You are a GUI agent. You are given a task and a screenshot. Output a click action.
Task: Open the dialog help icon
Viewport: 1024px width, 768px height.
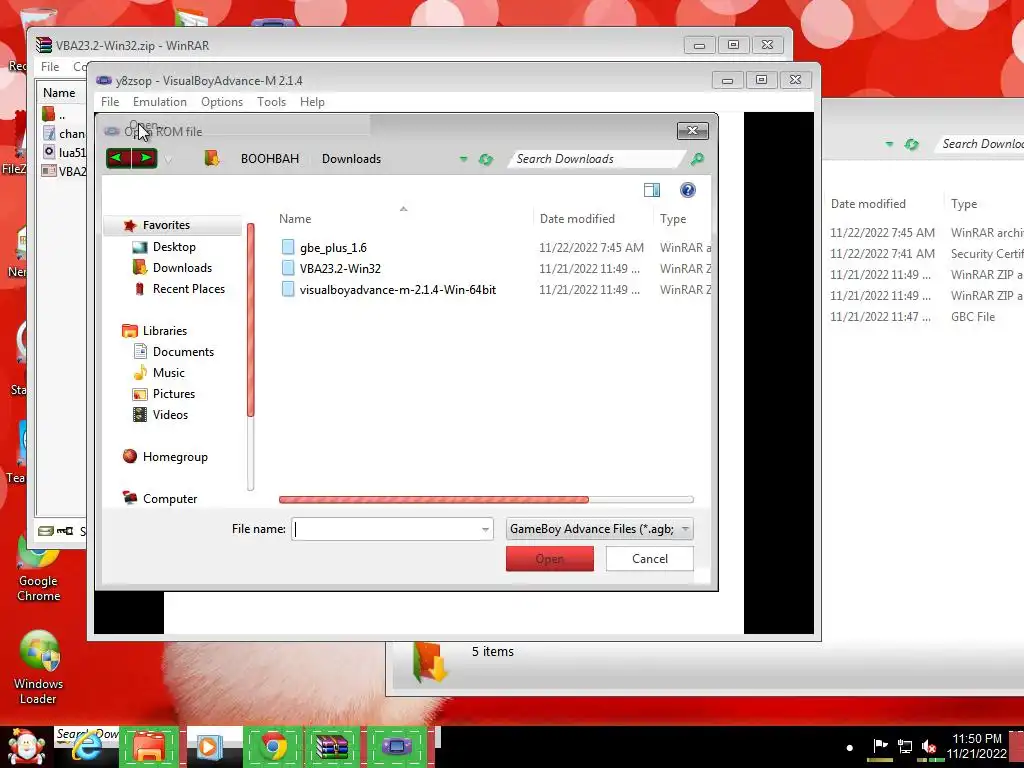[x=688, y=190]
